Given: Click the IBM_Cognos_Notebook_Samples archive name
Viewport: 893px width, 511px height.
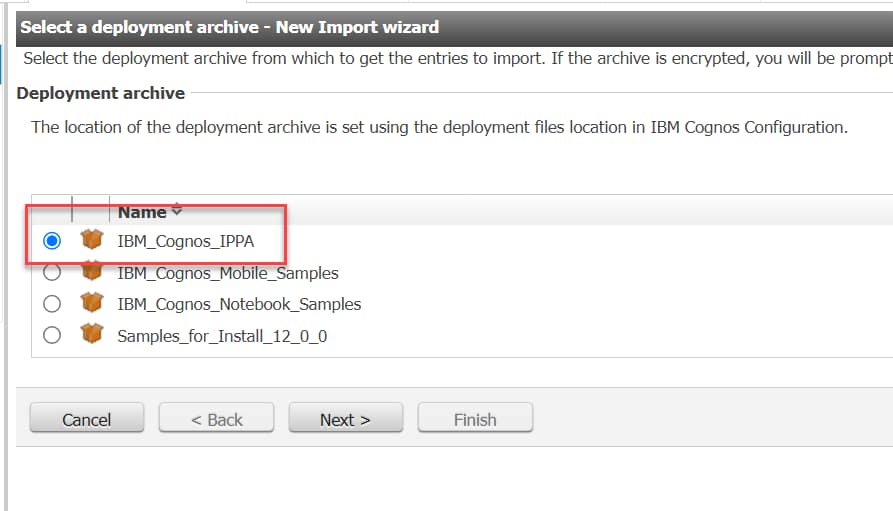Looking at the screenshot, I should tap(239, 304).
